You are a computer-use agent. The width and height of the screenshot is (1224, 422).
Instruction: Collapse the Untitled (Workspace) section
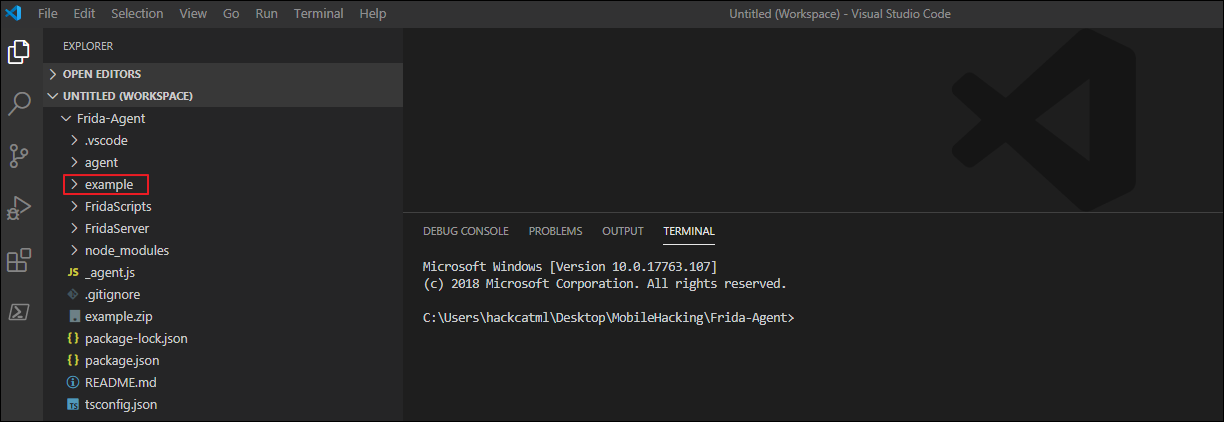point(223,96)
